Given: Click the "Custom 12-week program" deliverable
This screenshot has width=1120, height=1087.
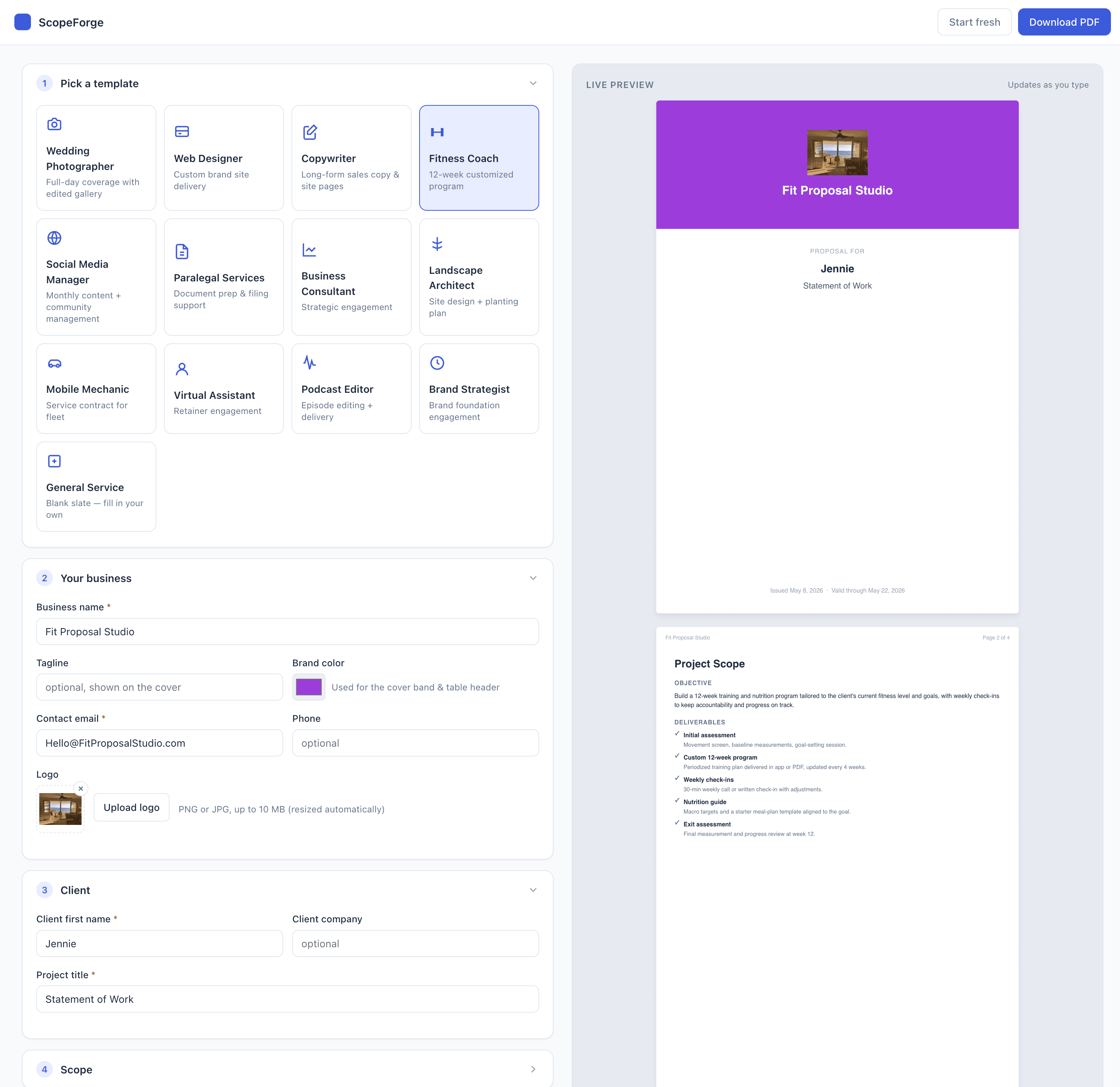Looking at the screenshot, I should (x=720, y=757).
